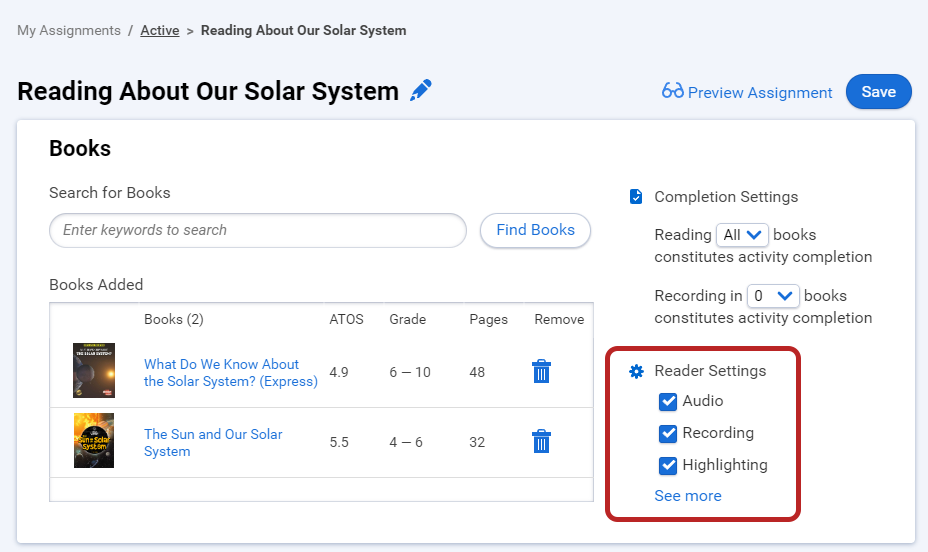Click the 'Reader Settings' heading text
The height and width of the screenshot is (552, 928).
pos(710,371)
